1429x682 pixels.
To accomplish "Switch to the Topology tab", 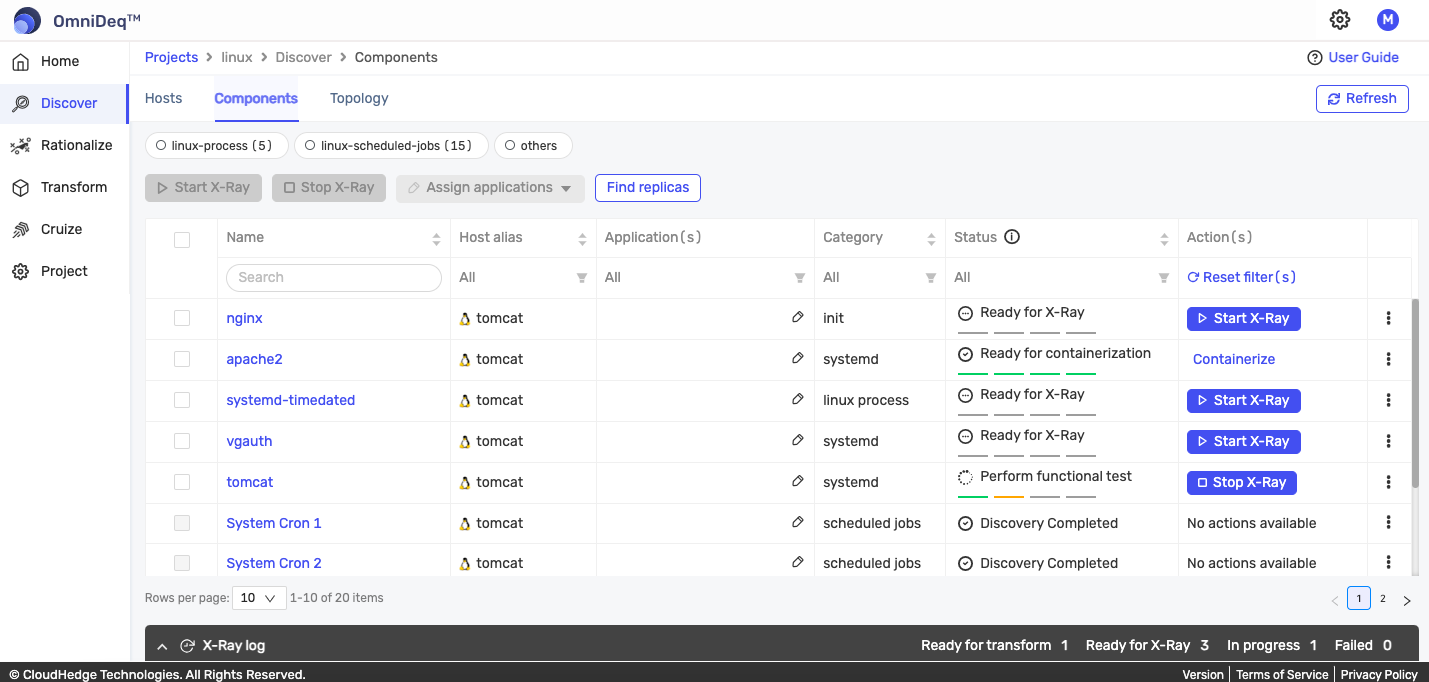I will tap(359, 98).
